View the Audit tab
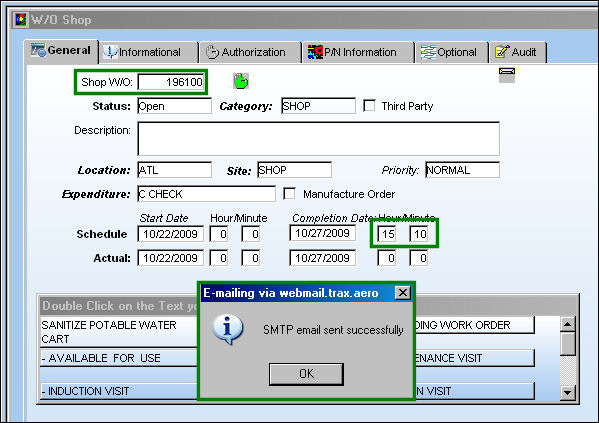Viewport: 599px width, 423px height. pyautogui.click(x=518, y=52)
